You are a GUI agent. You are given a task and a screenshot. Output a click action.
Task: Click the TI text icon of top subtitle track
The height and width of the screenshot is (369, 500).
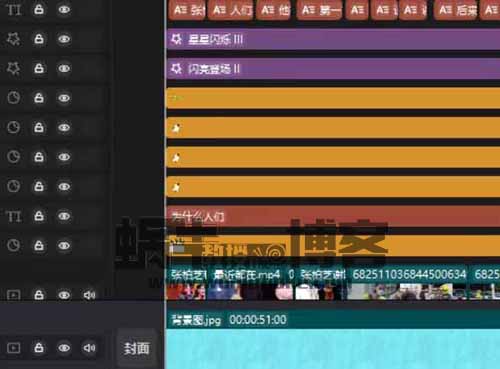click(x=14, y=10)
